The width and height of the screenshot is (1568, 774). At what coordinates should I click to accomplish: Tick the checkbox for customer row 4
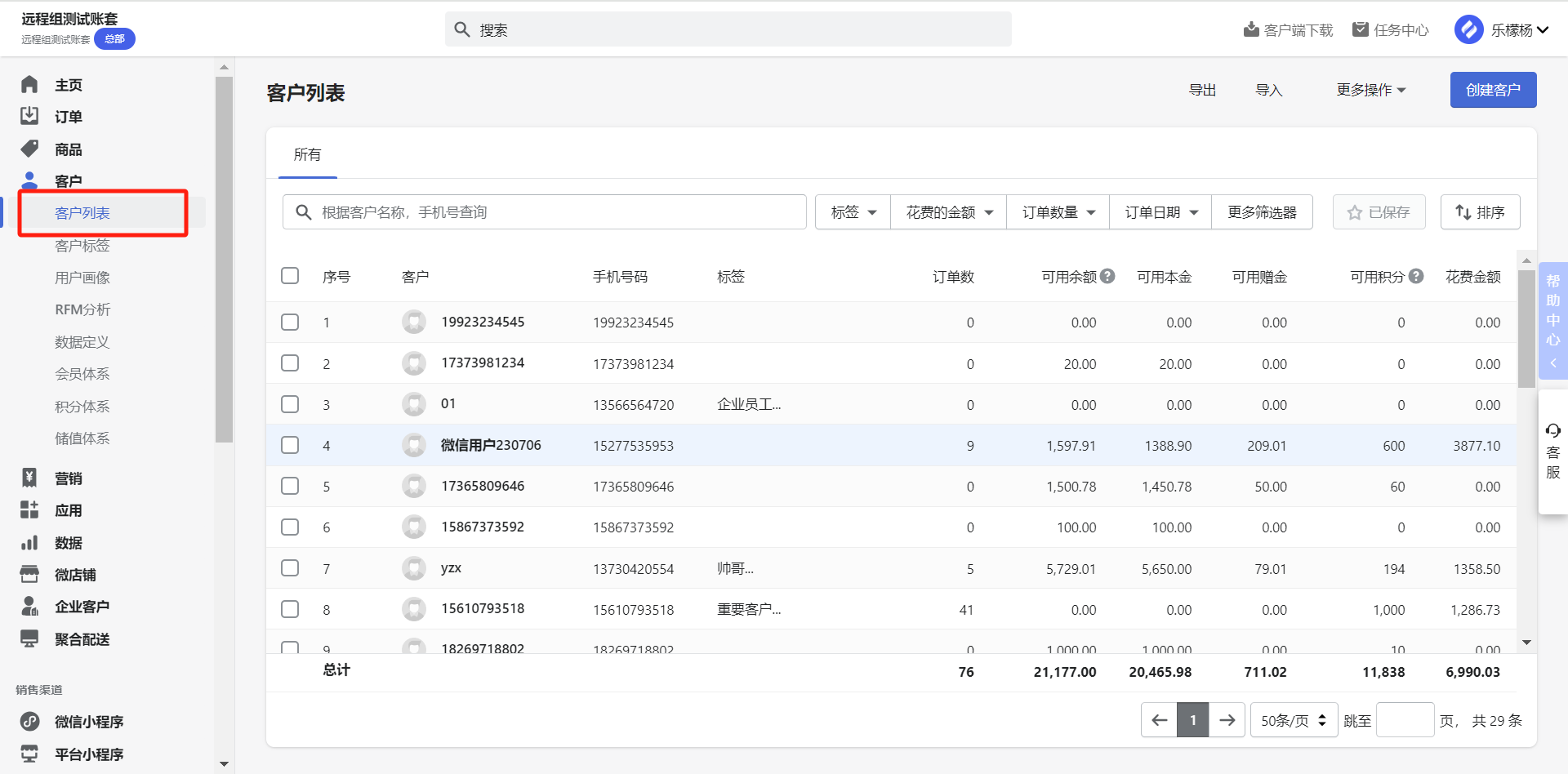290,445
